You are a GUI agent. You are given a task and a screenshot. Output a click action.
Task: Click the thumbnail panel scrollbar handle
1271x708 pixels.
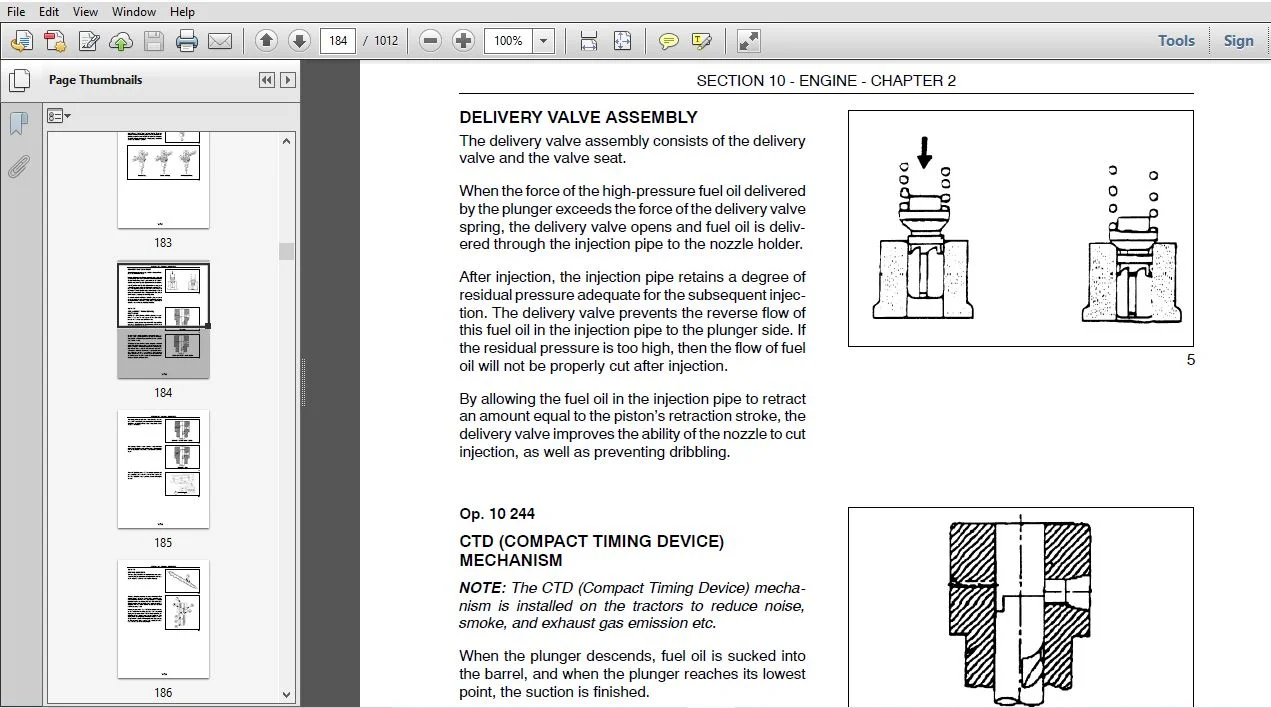pyautogui.click(x=287, y=251)
